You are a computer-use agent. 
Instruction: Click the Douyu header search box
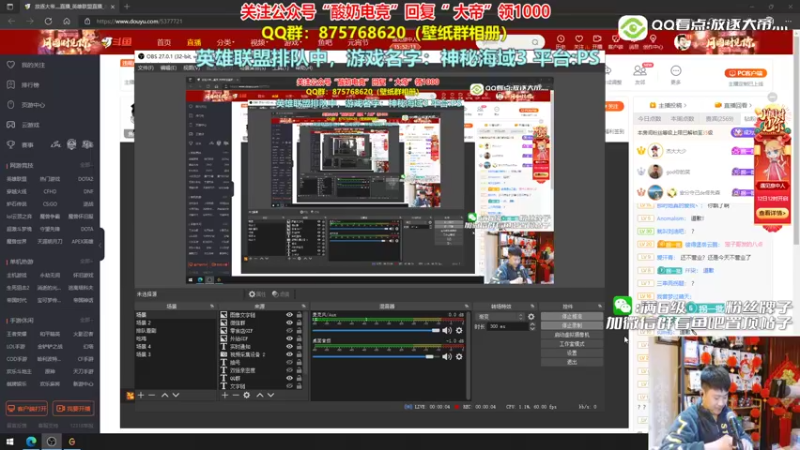click(x=510, y=42)
